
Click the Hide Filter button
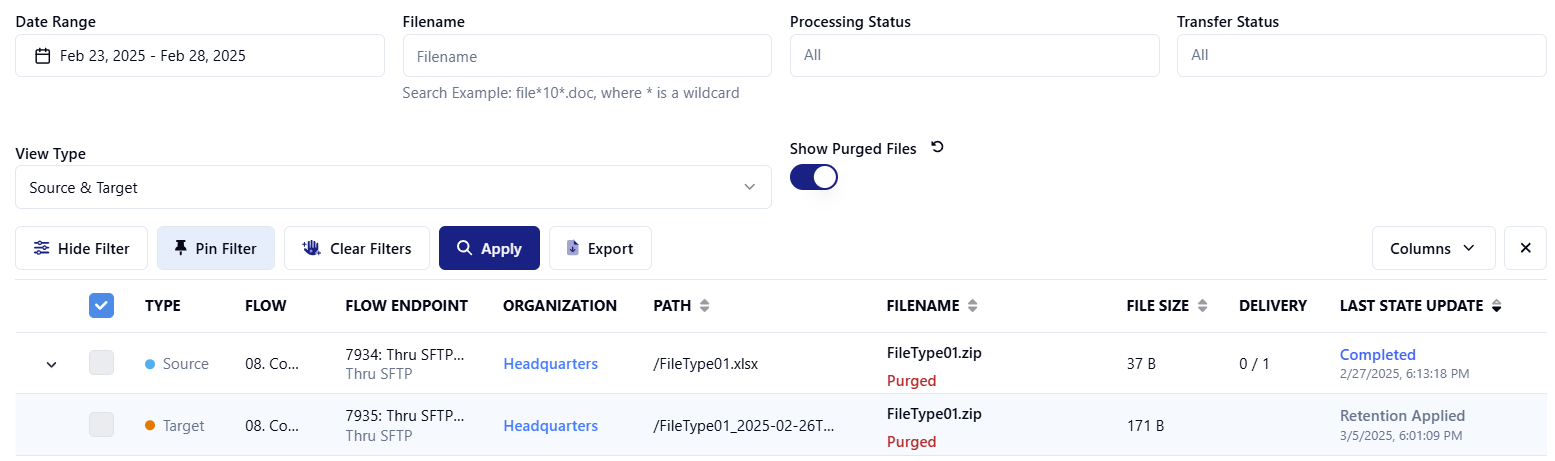tap(82, 248)
